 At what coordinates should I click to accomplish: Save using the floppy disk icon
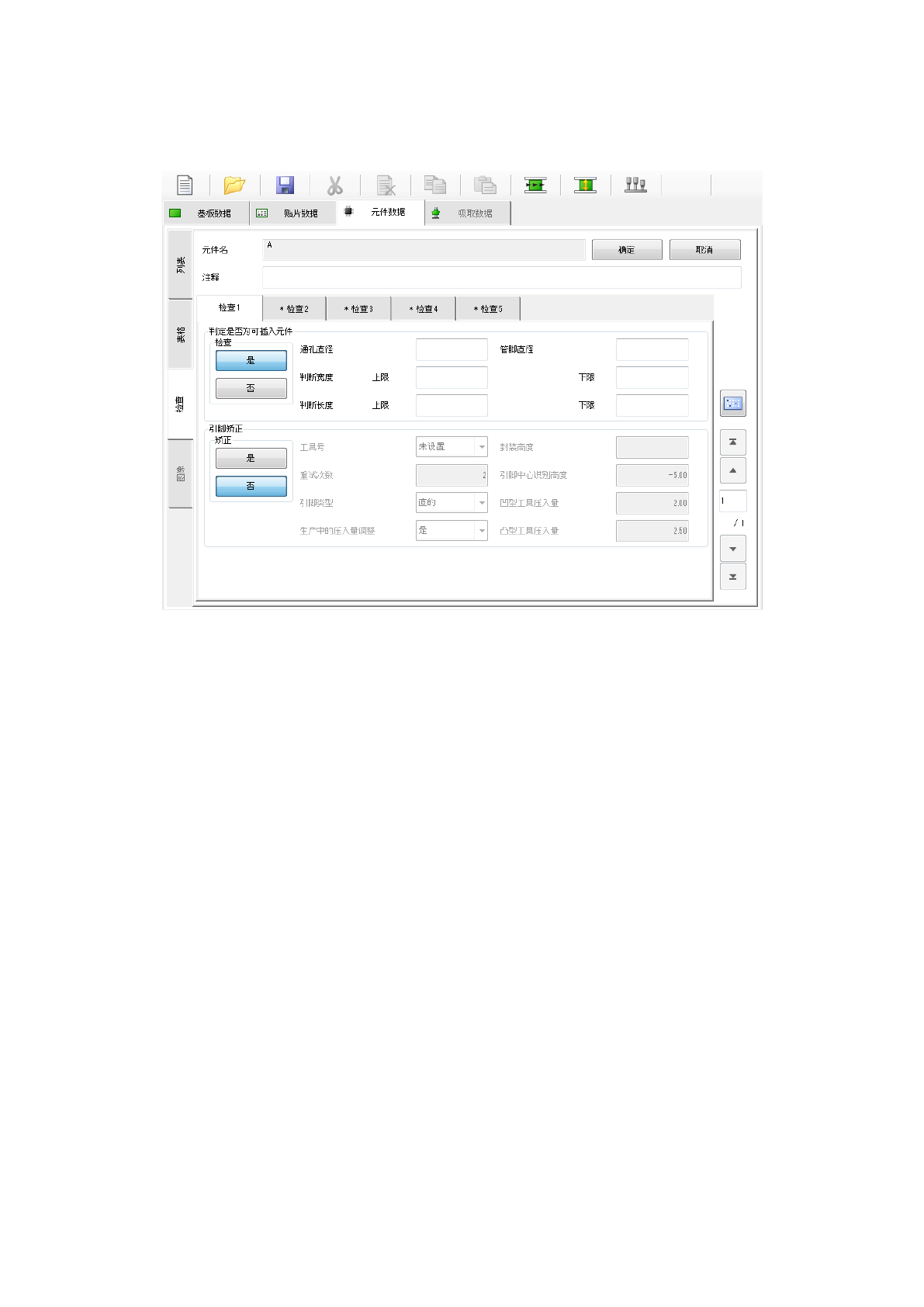coord(285,185)
